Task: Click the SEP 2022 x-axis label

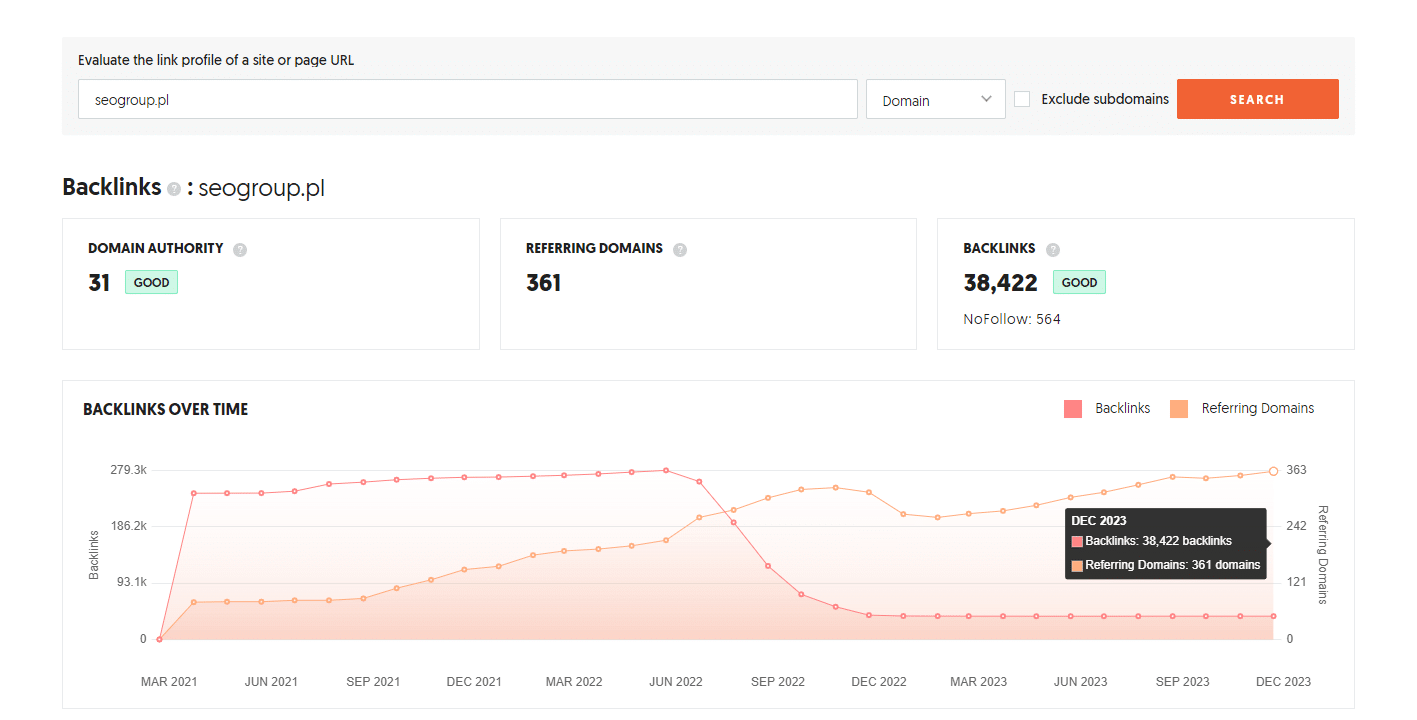Action: pos(778,682)
